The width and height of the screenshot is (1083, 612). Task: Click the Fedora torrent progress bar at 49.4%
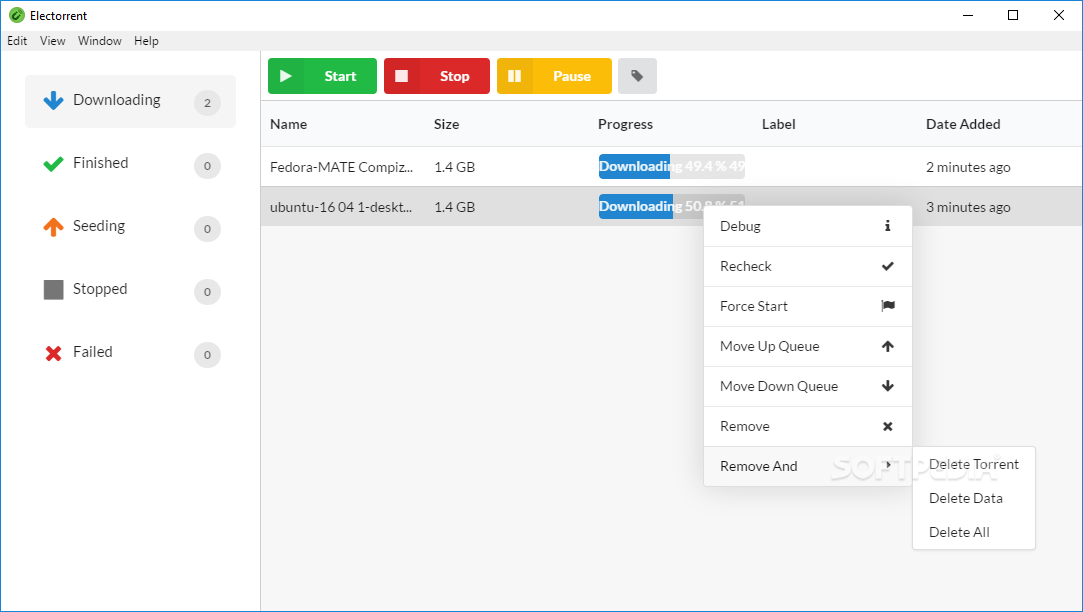(x=671, y=166)
